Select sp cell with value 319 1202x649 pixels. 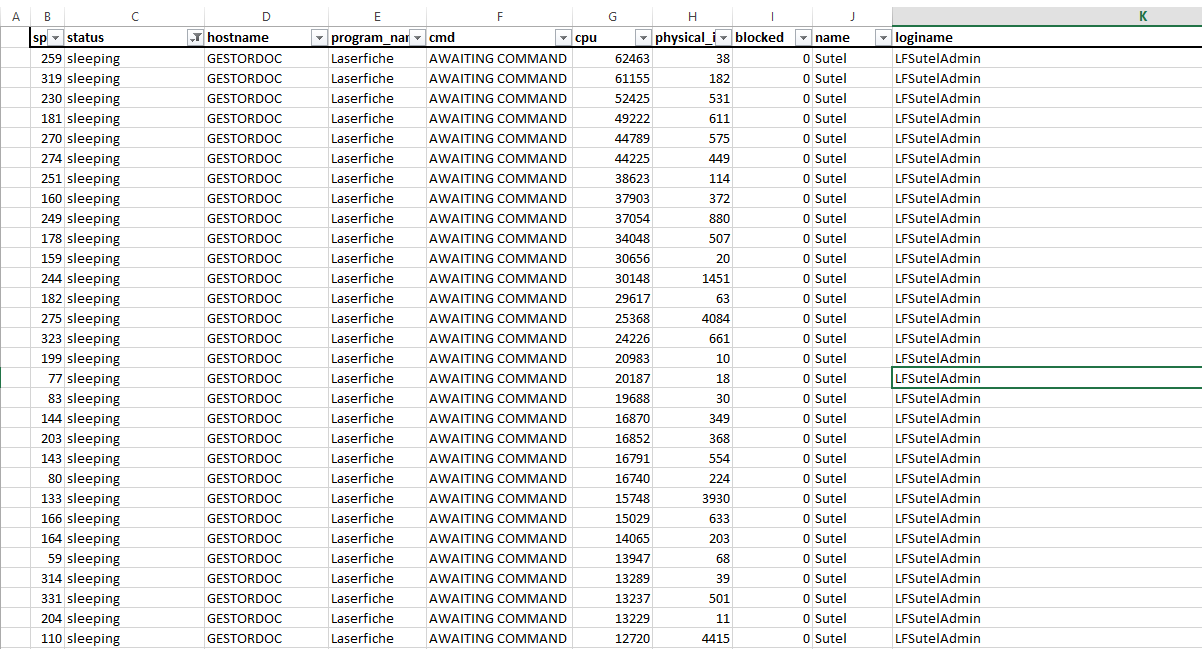47,78
